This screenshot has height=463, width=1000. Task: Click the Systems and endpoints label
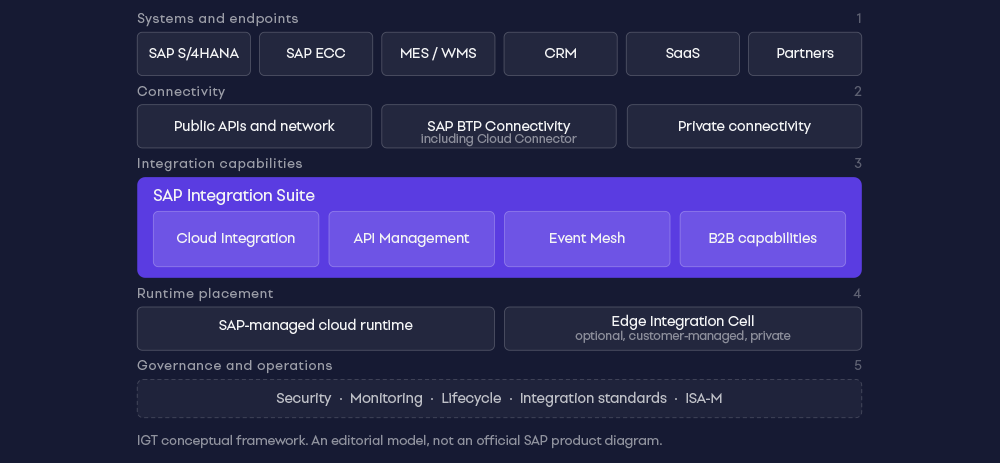(x=217, y=18)
